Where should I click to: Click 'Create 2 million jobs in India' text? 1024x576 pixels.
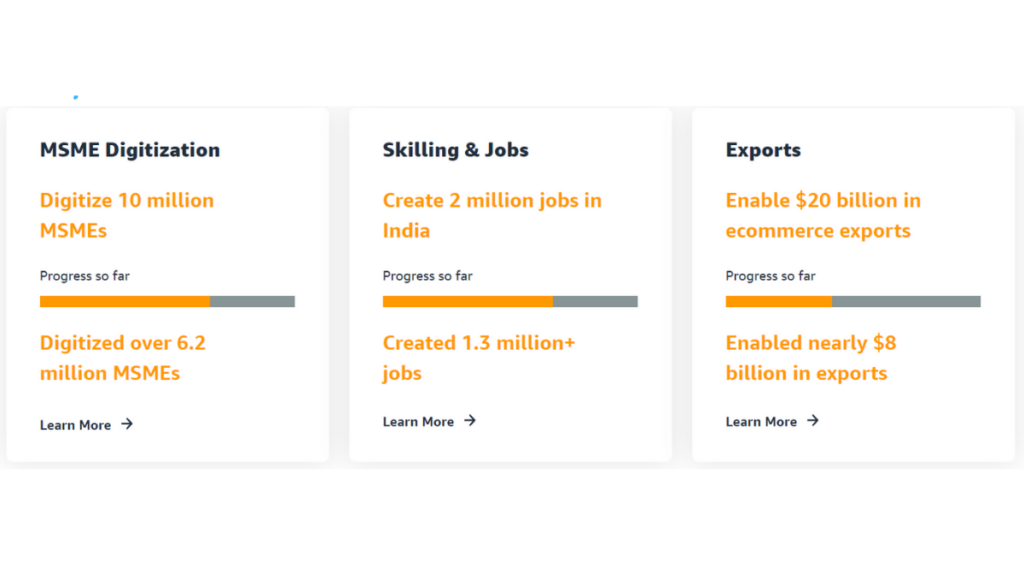492,215
